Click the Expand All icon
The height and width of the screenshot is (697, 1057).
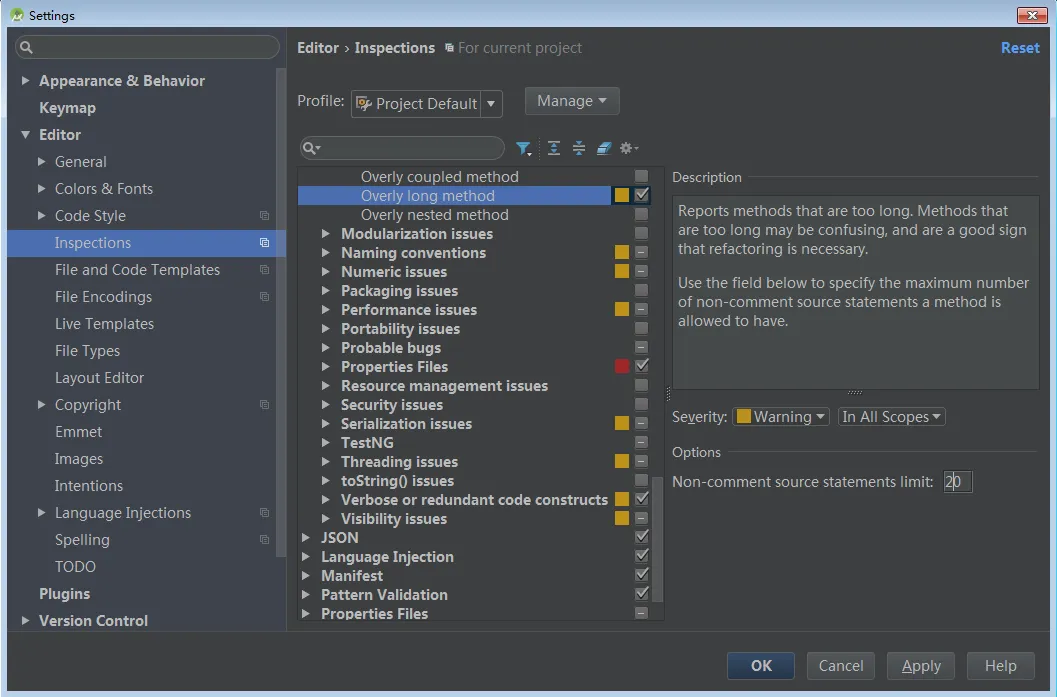(x=554, y=149)
